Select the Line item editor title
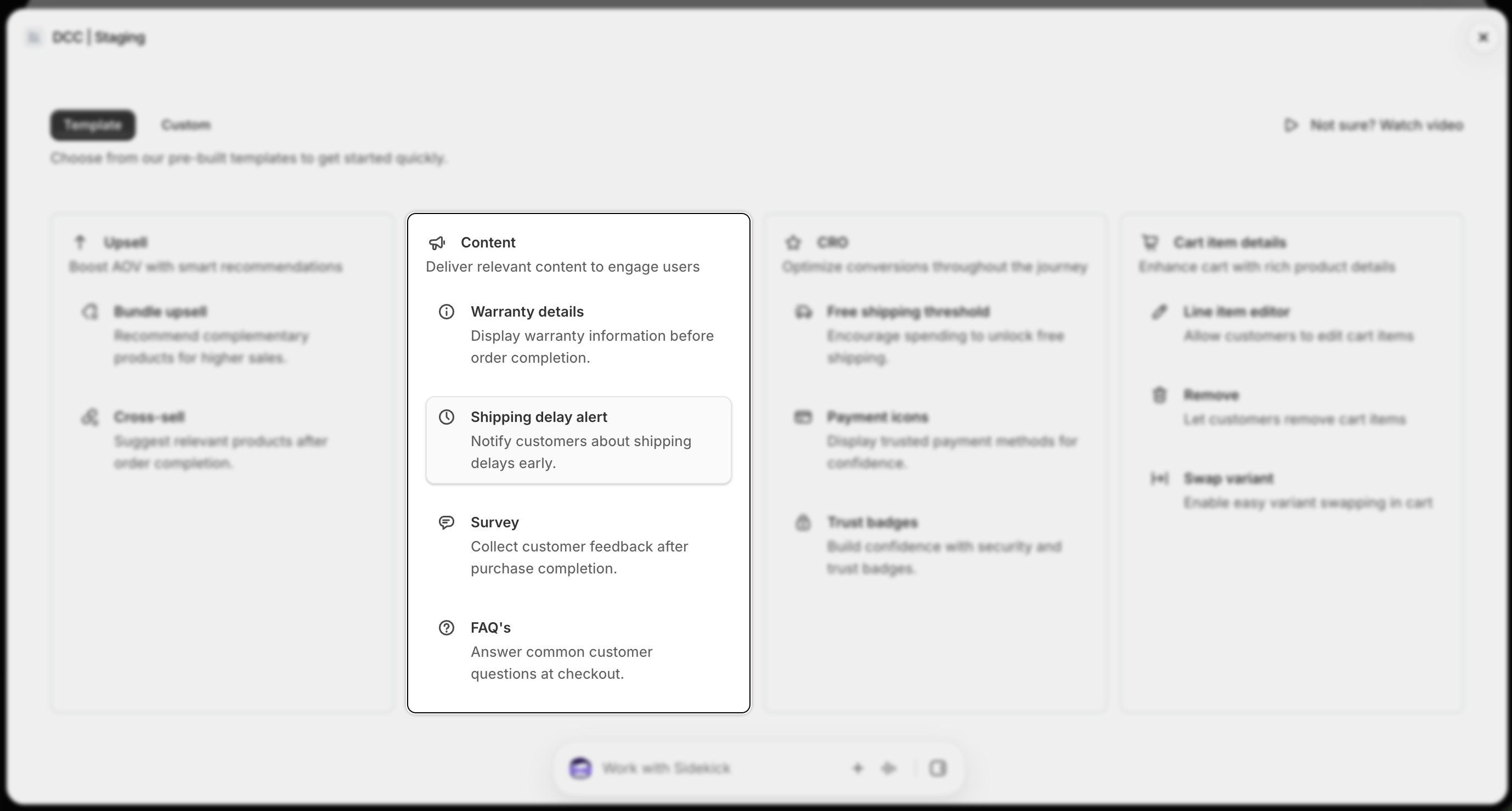Screen dimensions: 1512x811 (1236, 312)
